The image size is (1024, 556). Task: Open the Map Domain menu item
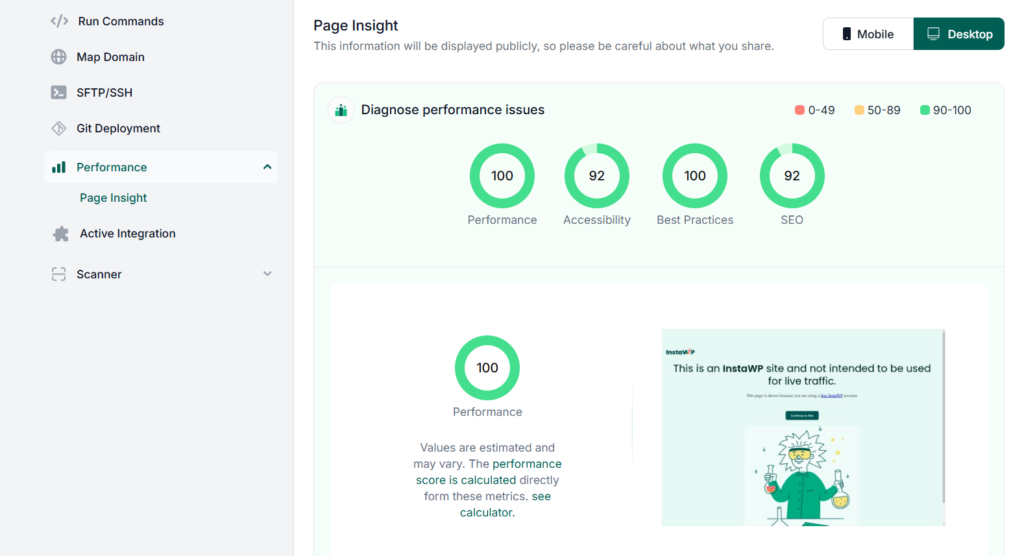(x=110, y=57)
